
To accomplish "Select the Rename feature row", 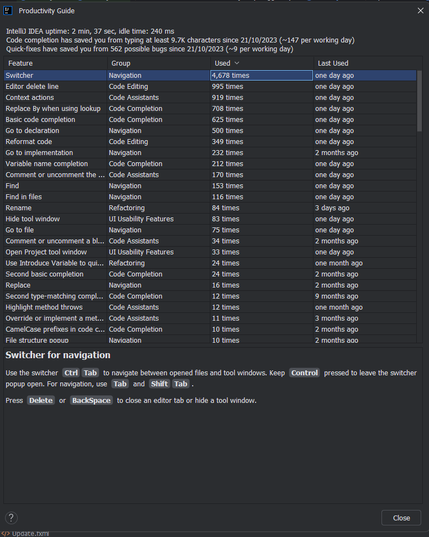I will (210, 208).
